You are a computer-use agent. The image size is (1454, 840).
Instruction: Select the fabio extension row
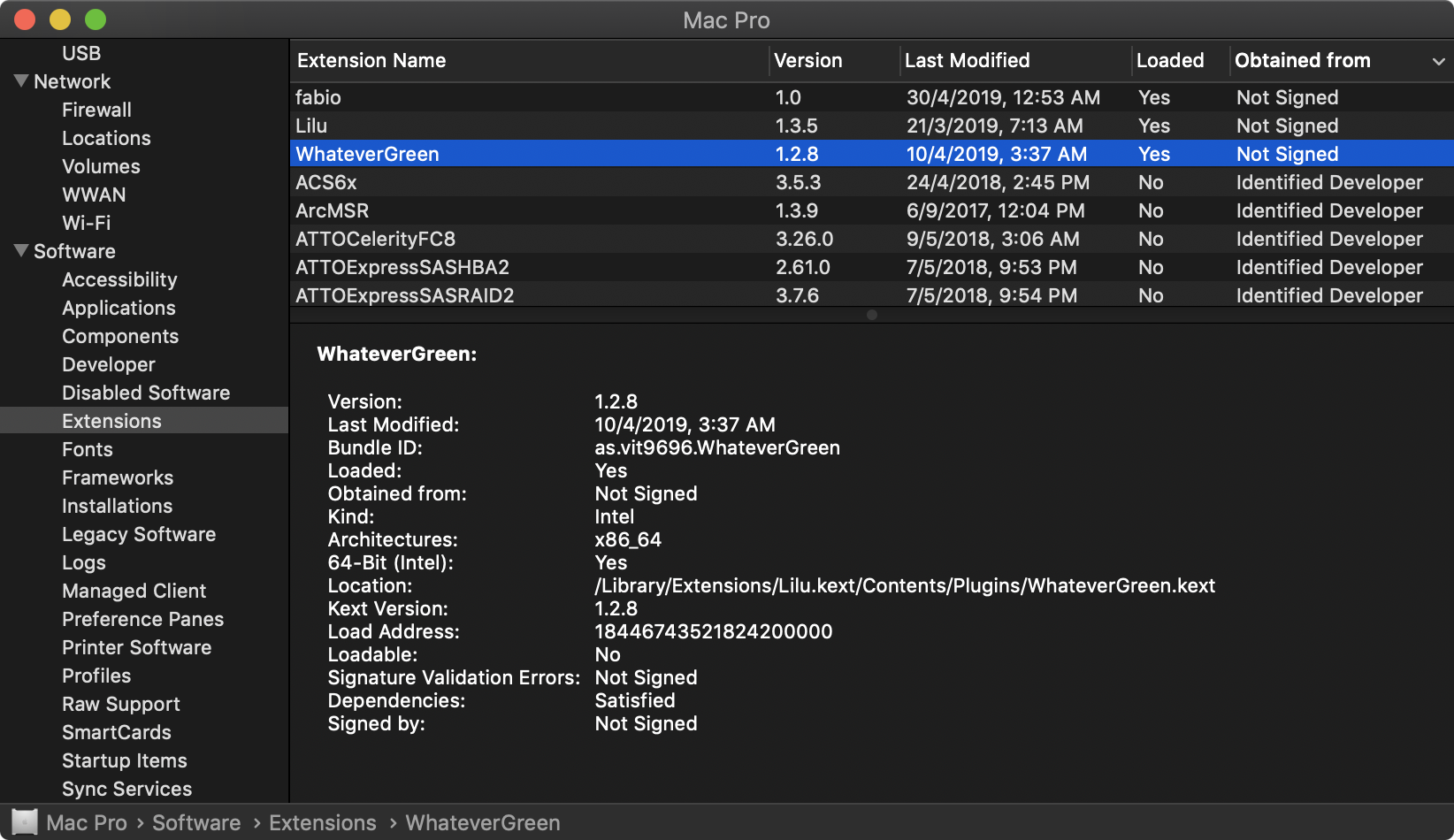coord(872,97)
